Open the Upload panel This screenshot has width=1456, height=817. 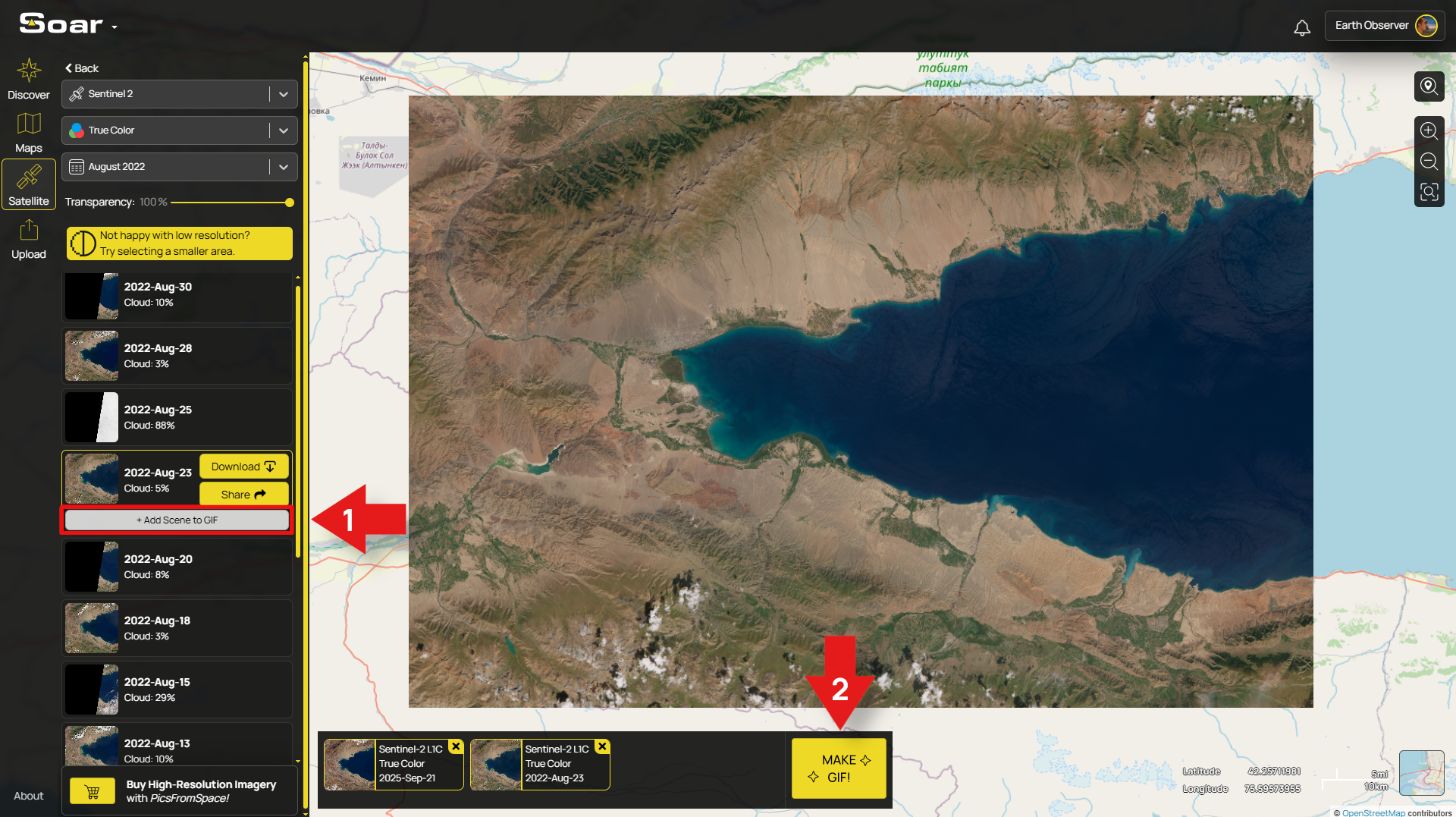coord(28,239)
